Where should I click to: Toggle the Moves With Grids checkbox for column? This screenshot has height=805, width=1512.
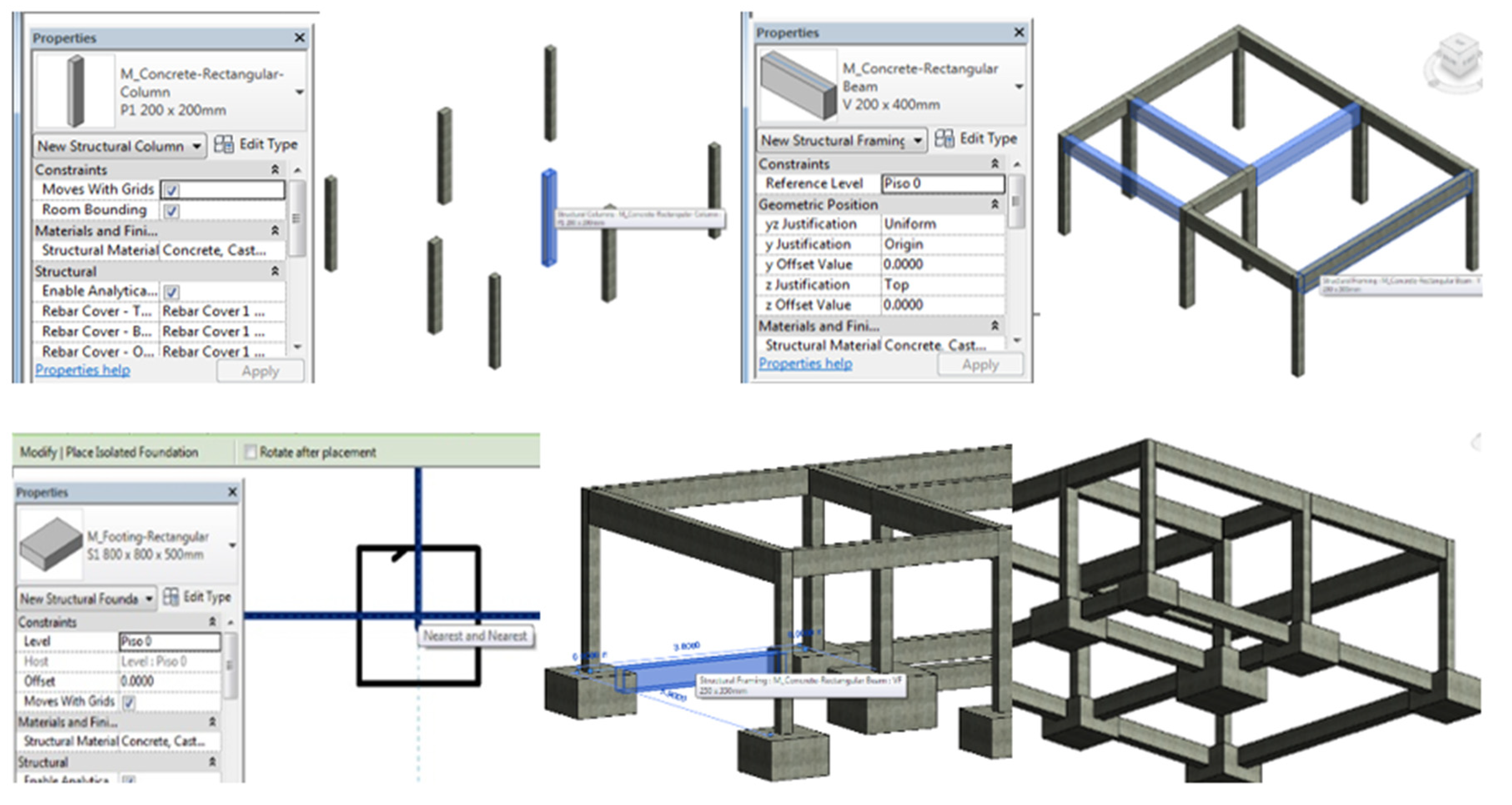pos(171,190)
